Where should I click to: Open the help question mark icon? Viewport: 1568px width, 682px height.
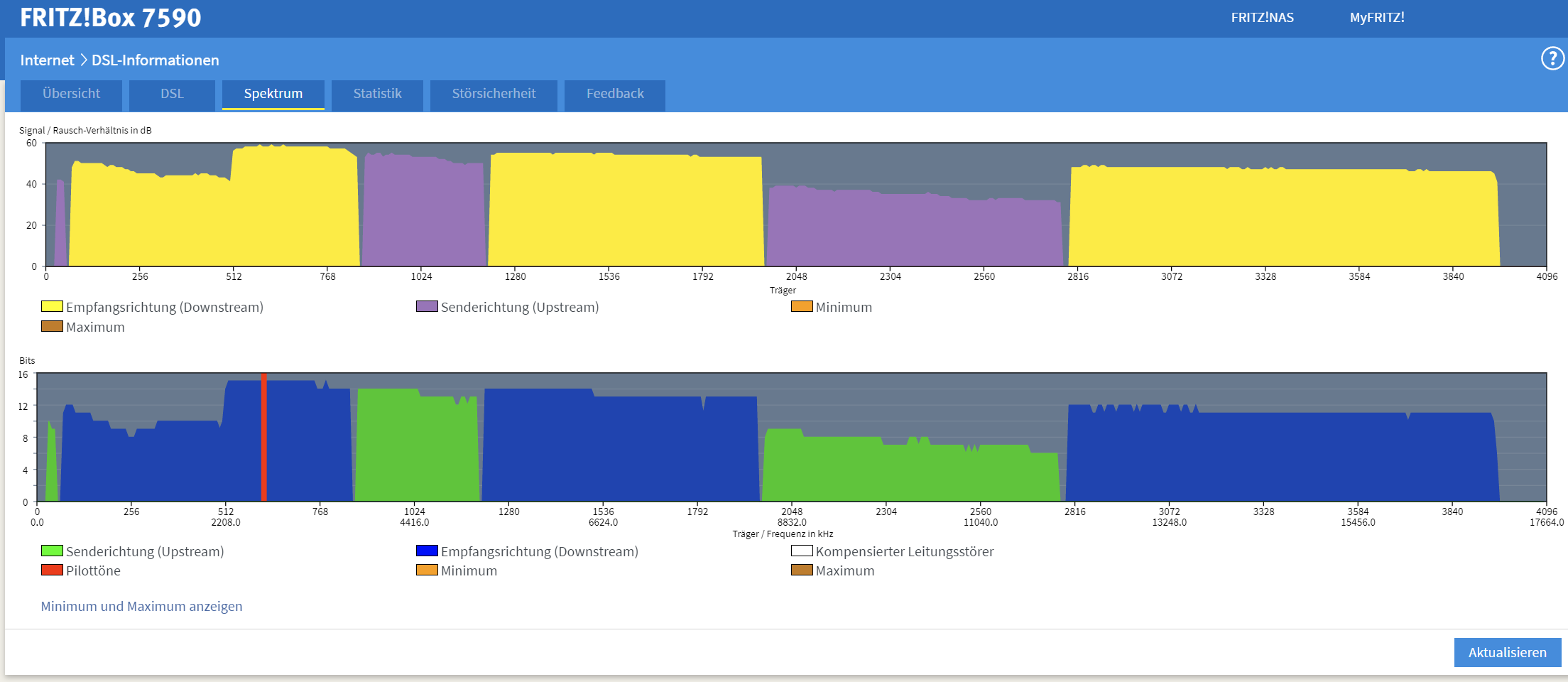click(1552, 58)
